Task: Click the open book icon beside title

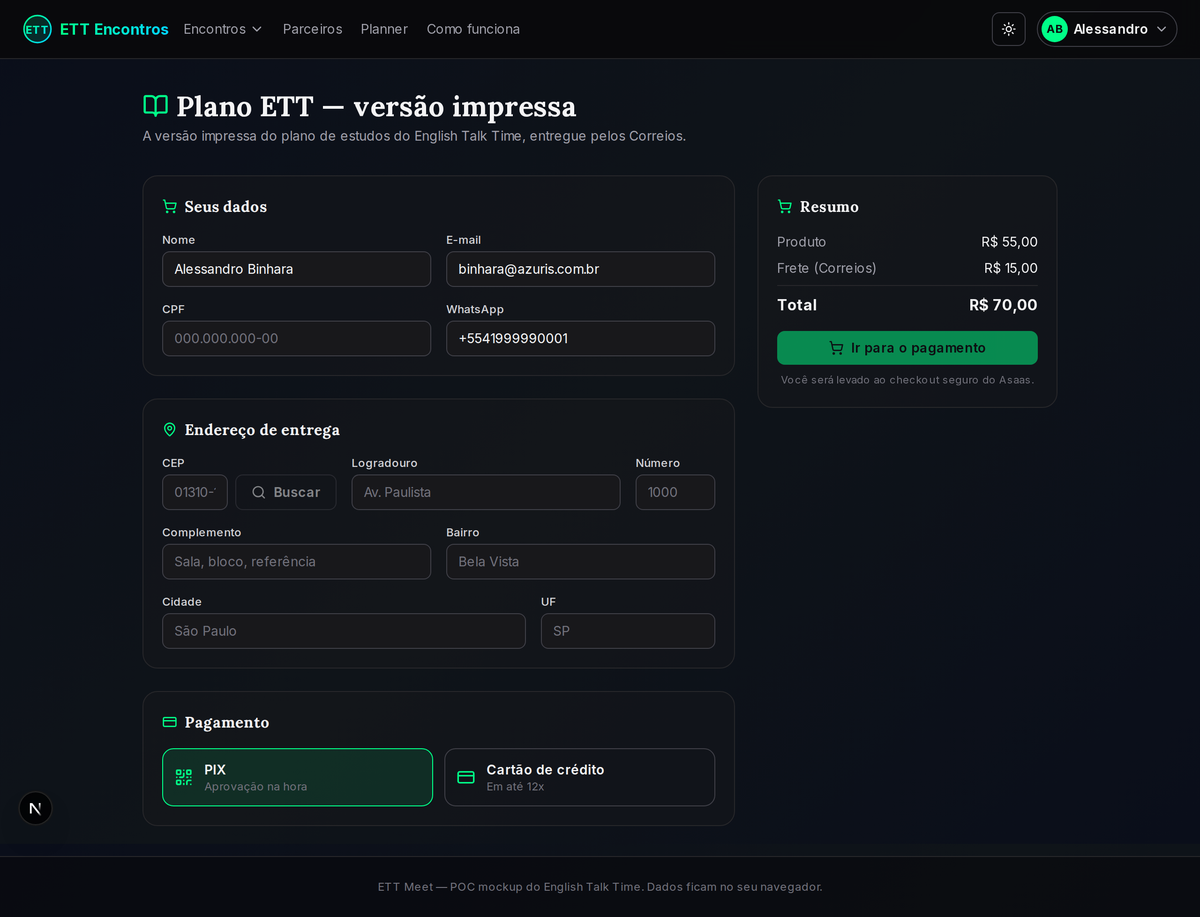Action: 155,106
